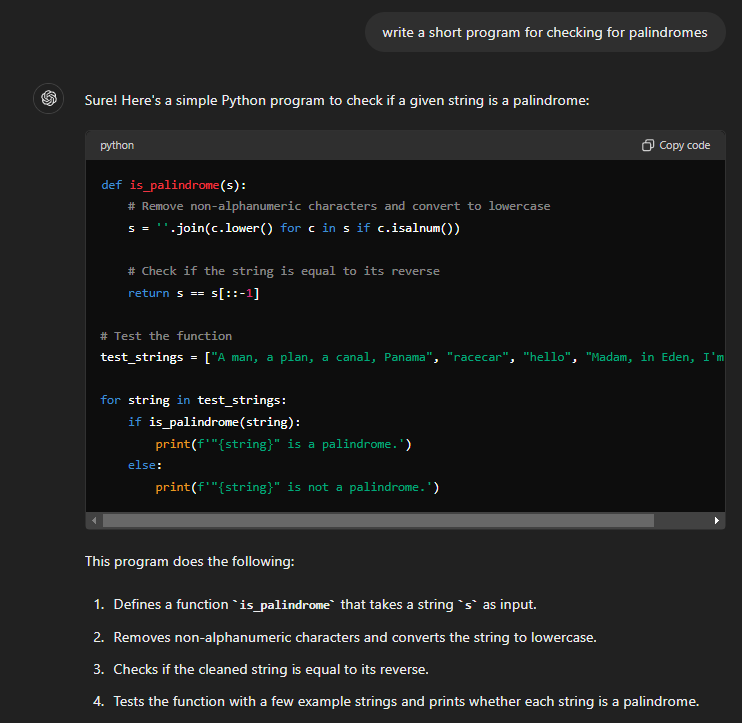
Task: Click the "hello" string in the test list
Action: pos(546,357)
